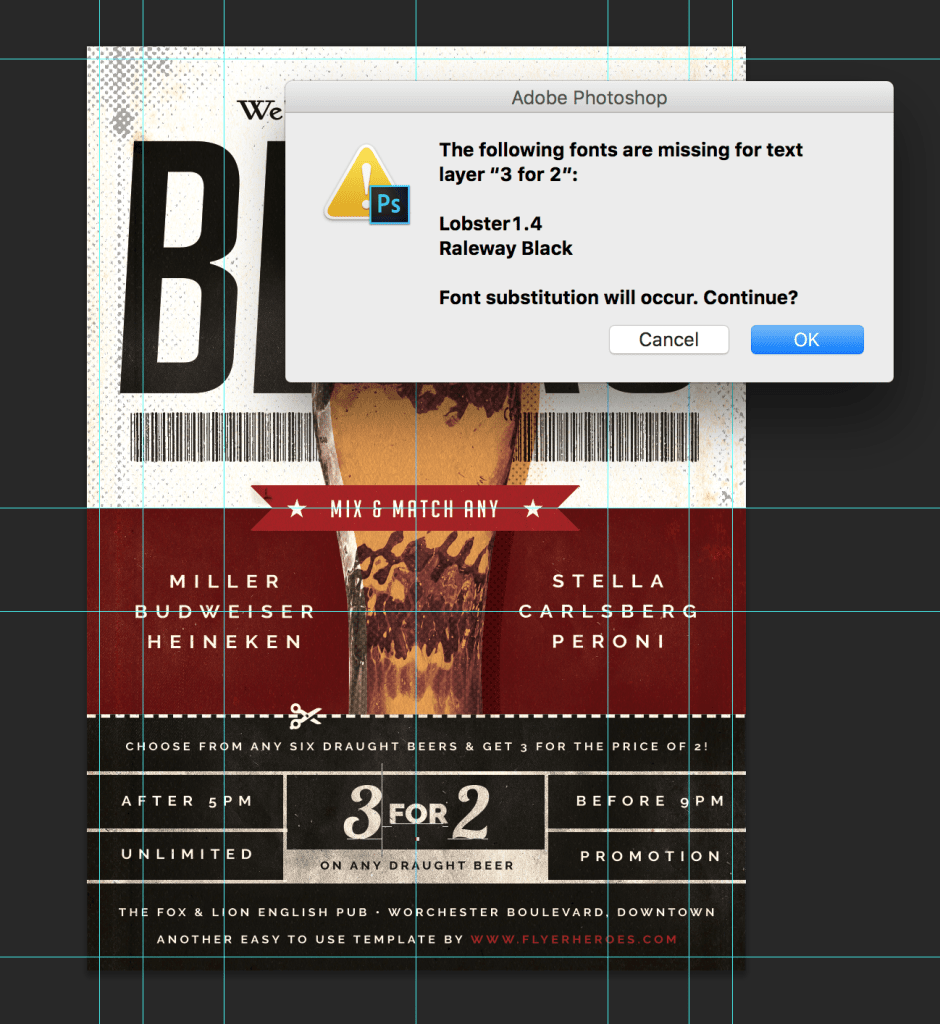Viewport: 940px width, 1024px height.
Task: Click the Photoshop warning icon in dialog
Action: (x=367, y=185)
